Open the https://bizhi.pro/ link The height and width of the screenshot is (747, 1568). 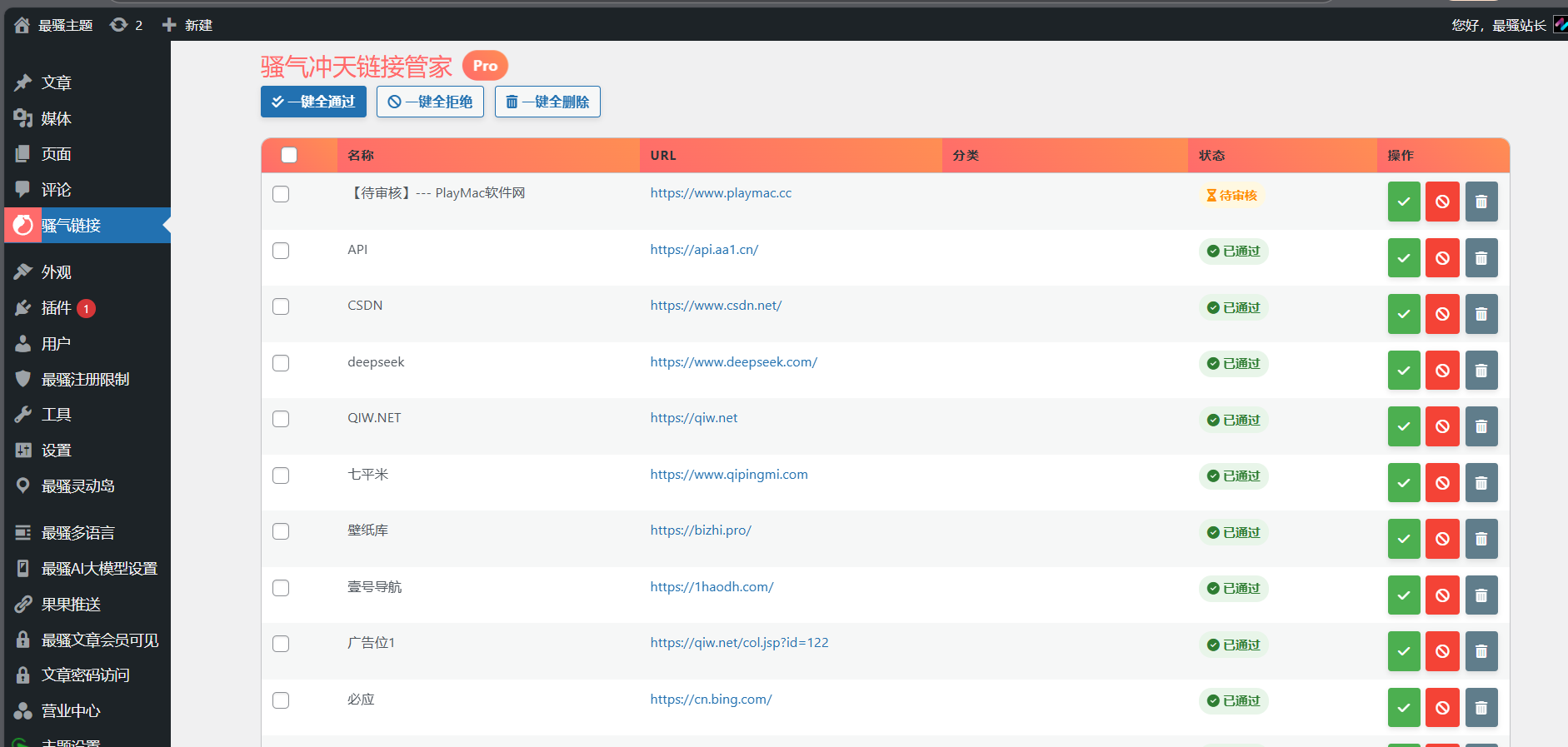pyautogui.click(x=701, y=530)
